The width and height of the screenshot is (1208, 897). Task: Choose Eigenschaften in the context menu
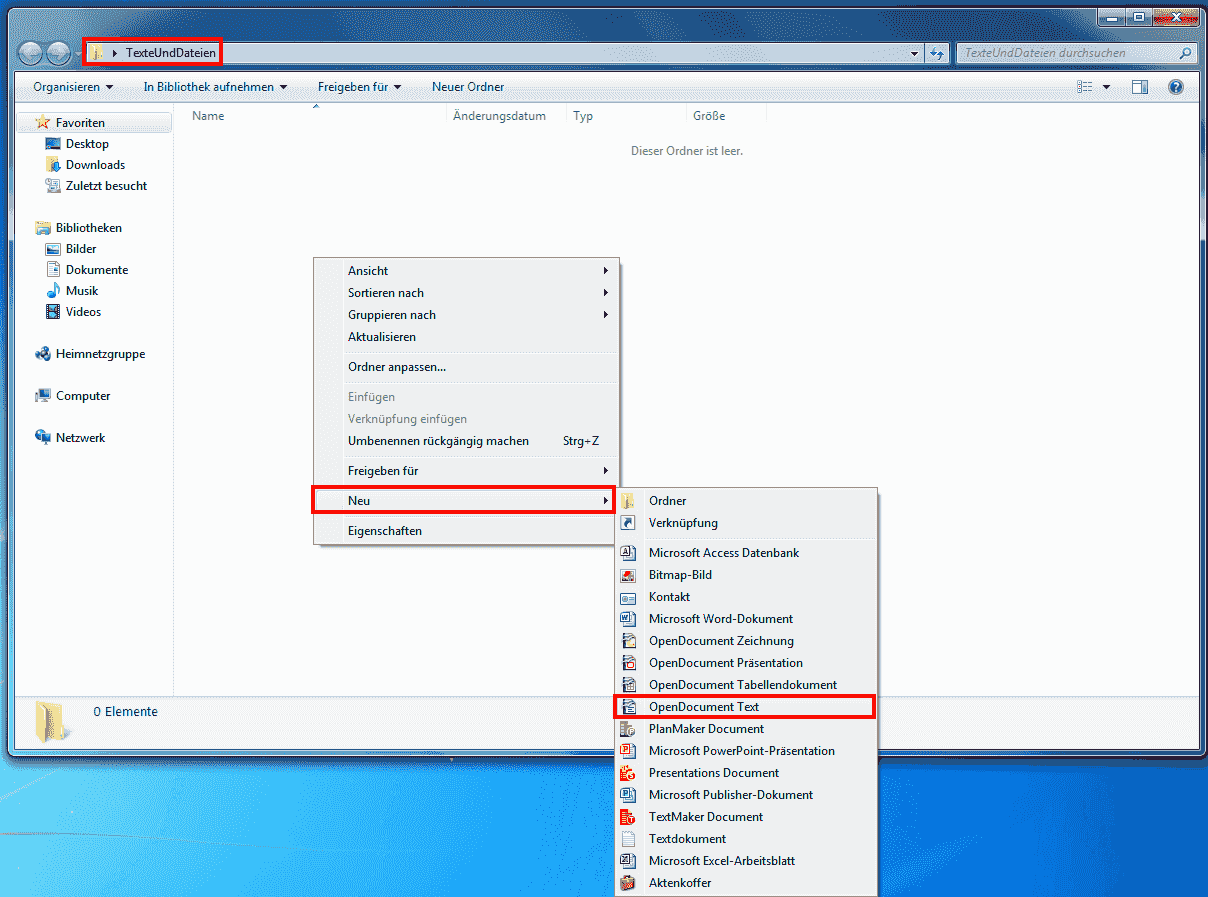coord(385,531)
